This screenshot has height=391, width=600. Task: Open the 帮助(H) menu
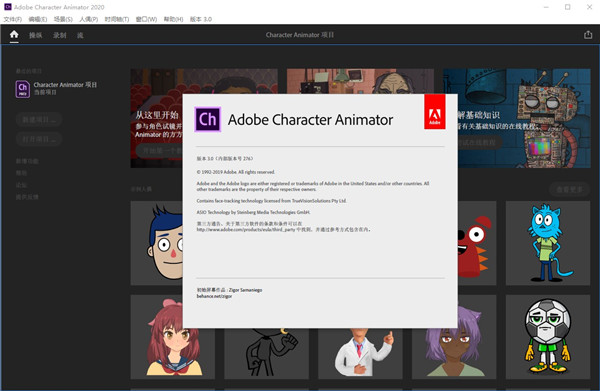(173, 19)
